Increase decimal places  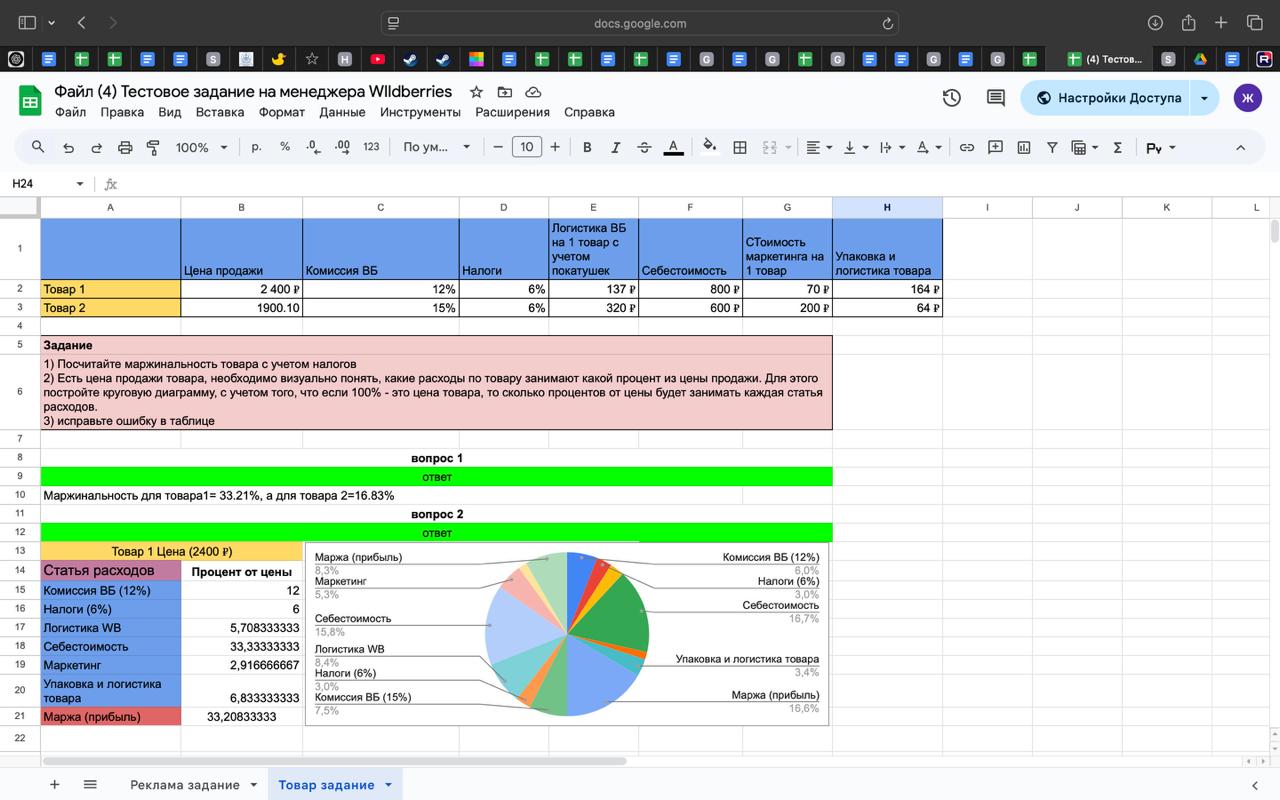coord(342,147)
